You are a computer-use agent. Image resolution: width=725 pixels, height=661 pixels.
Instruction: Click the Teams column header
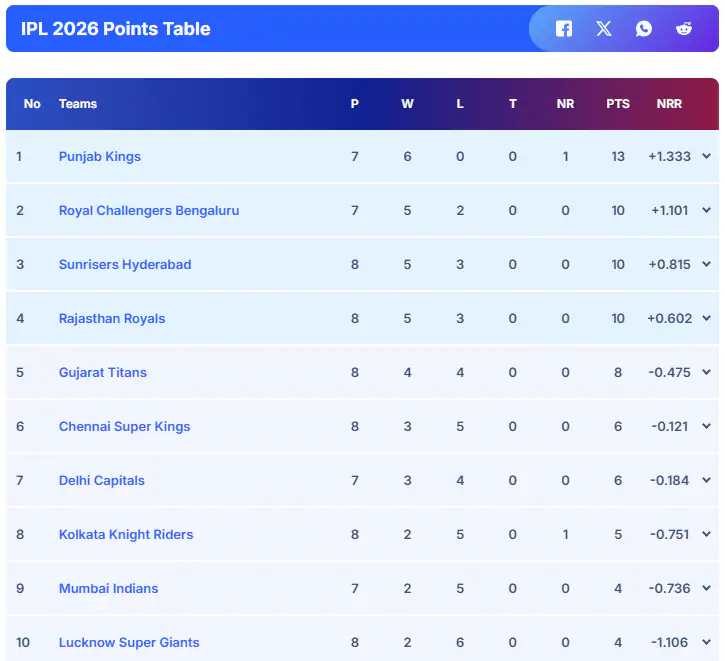pyautogui.click(x=78, y=104)
